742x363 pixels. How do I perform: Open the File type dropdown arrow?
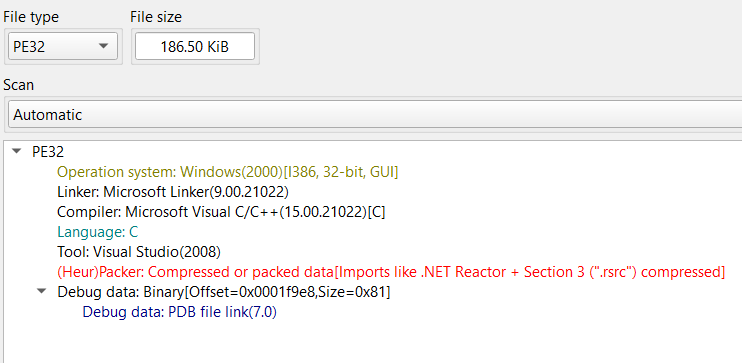pyautogui.click(x=103, y=46)
